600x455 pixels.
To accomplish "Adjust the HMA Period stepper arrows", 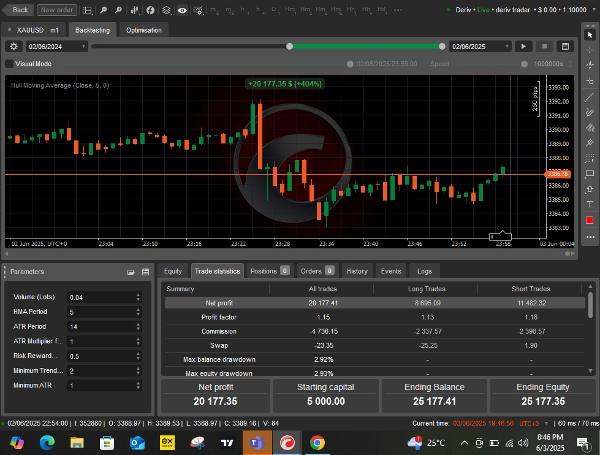I will coord(138,312).
